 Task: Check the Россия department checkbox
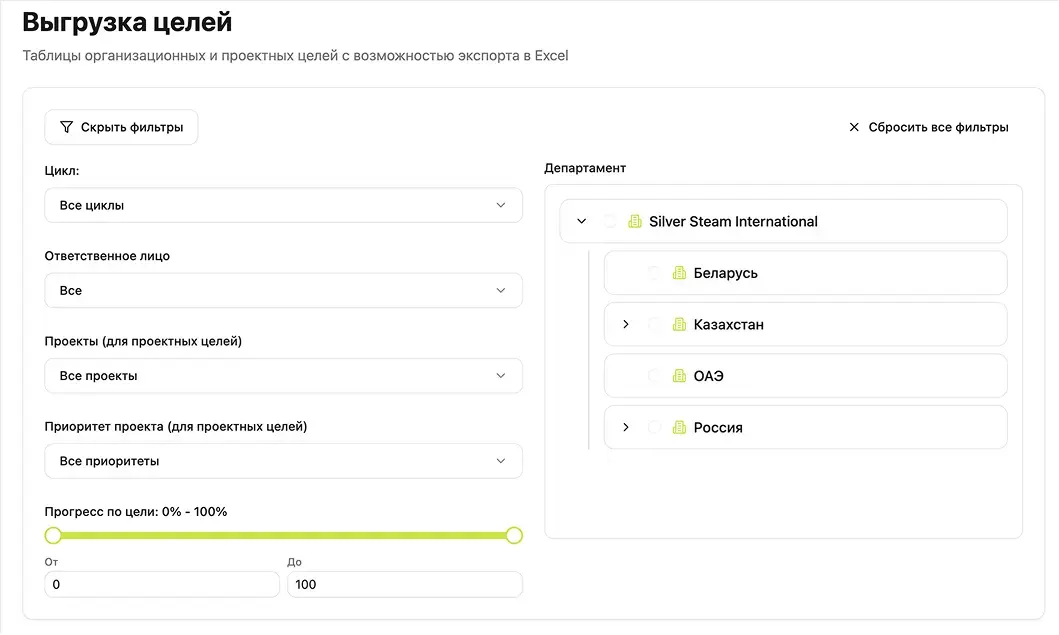pos(654,428)
